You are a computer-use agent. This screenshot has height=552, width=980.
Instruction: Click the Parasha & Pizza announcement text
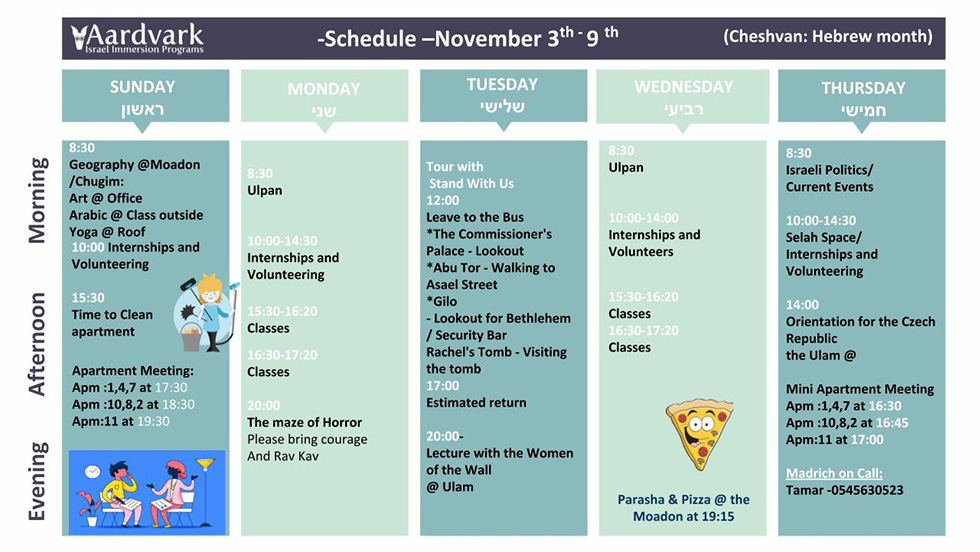tap(683, 508)
